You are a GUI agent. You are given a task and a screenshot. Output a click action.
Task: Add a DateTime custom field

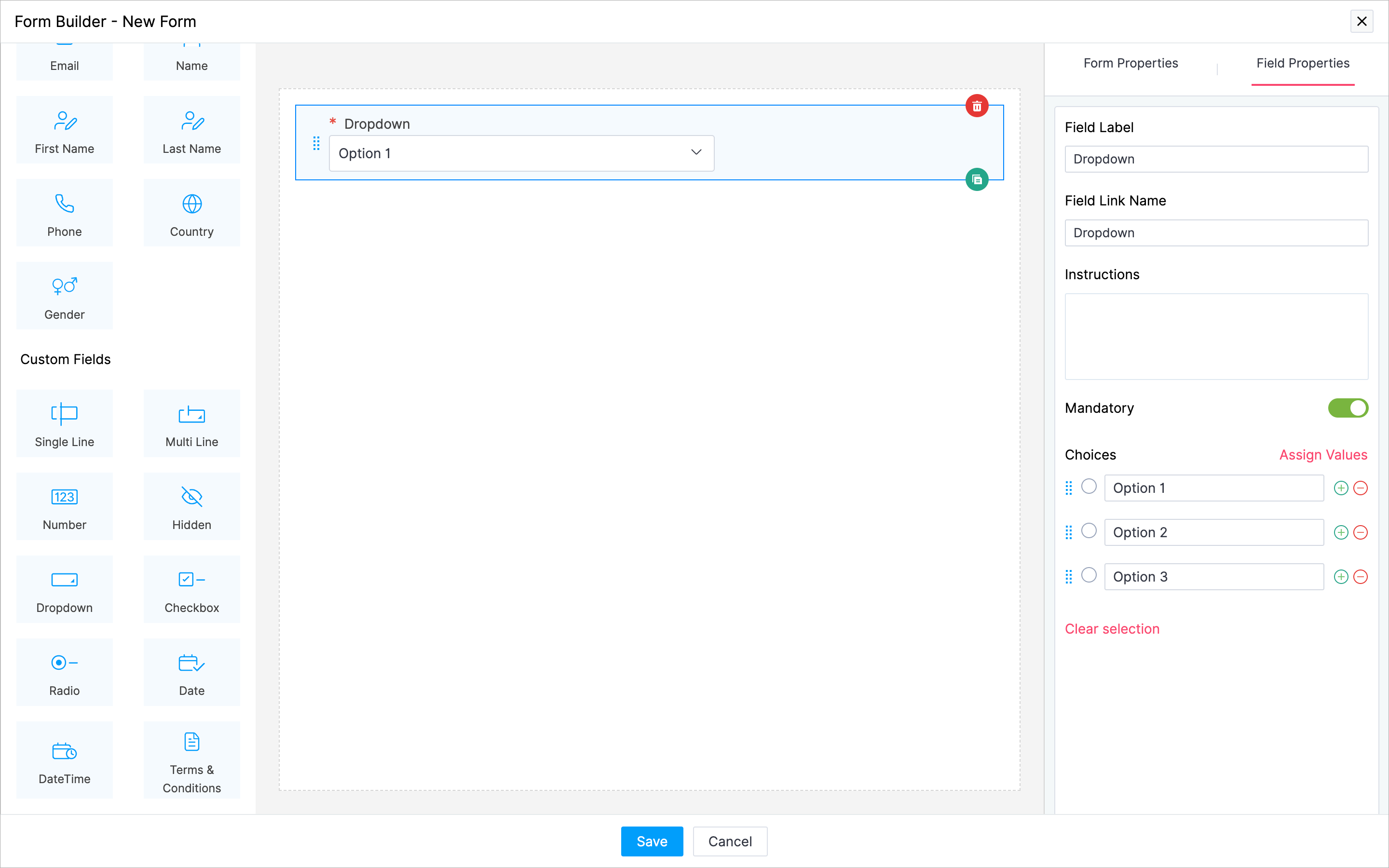click(64, 760)
